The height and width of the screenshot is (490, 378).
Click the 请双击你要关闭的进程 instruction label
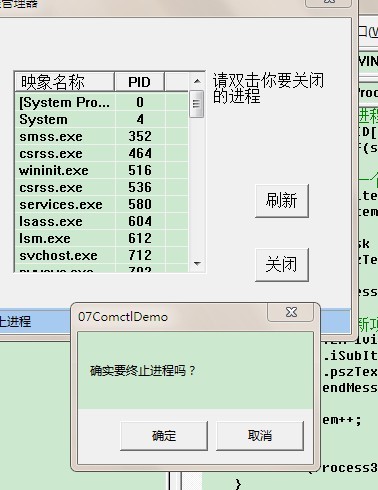[268, 88]
